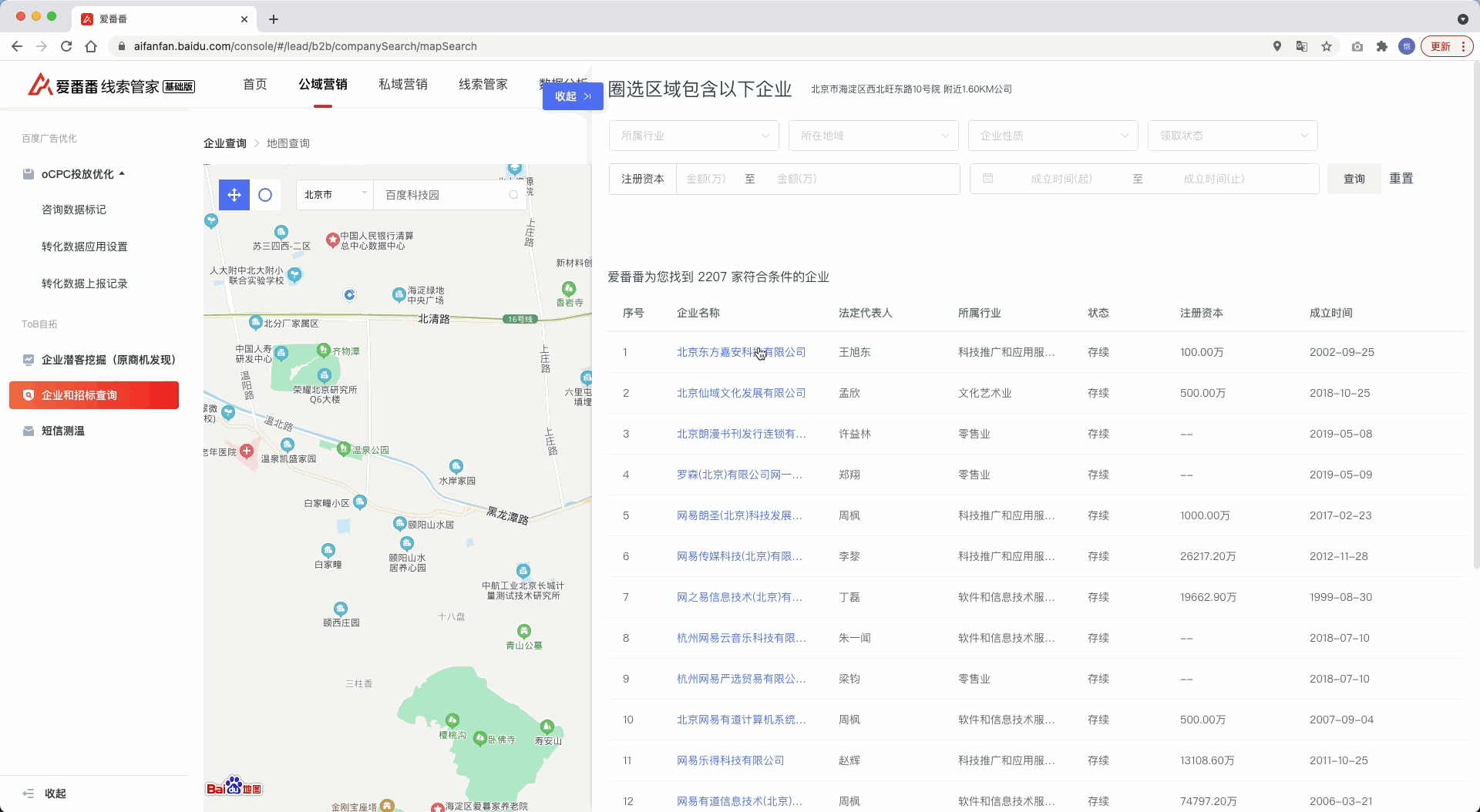Click the camera screenshot extension icon

pyautogui.click(x=1357, y=46)
